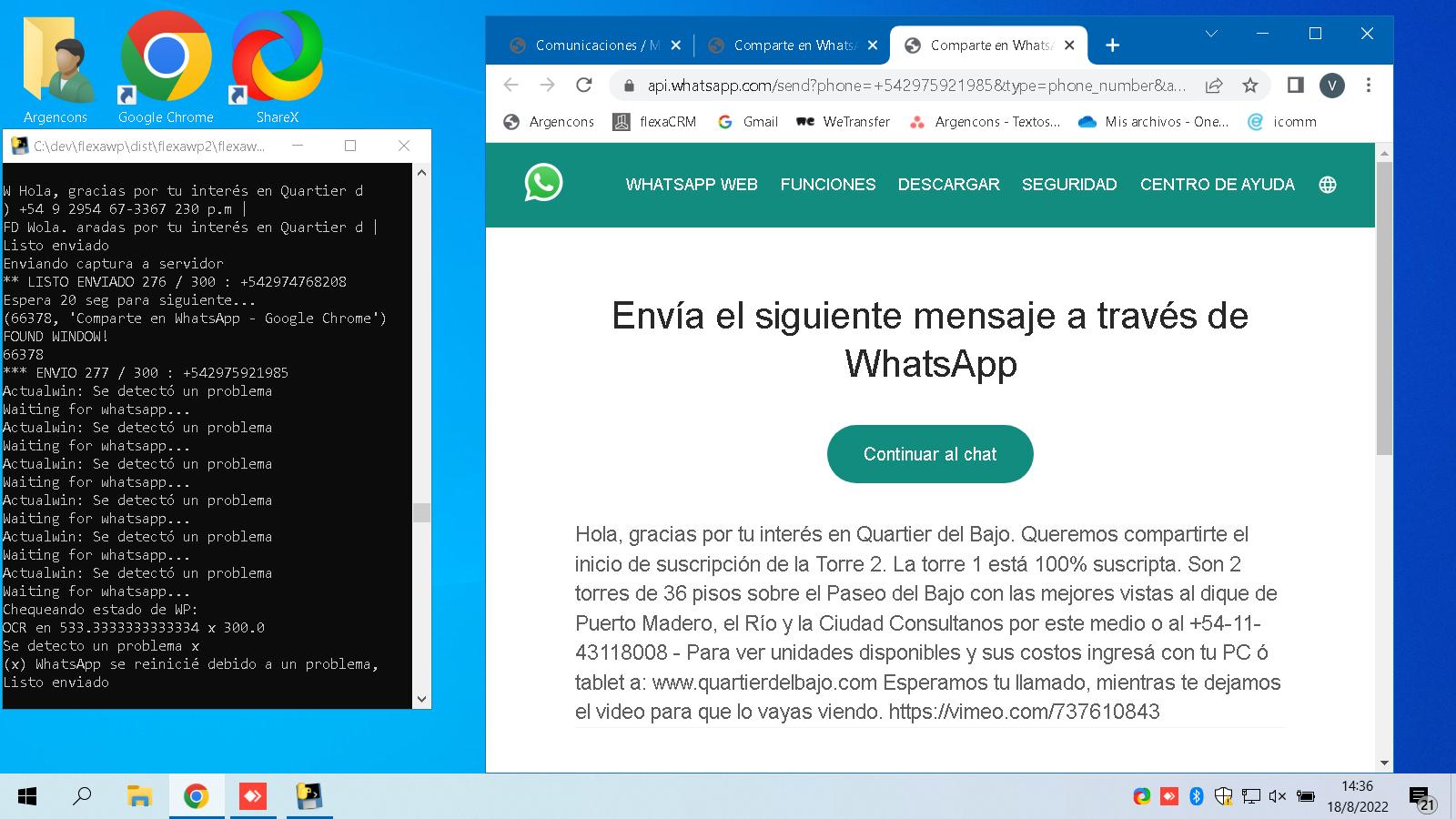1456x819 pixels.
Task: Open the red app icon in taskbar
Action: click(252, 796)
